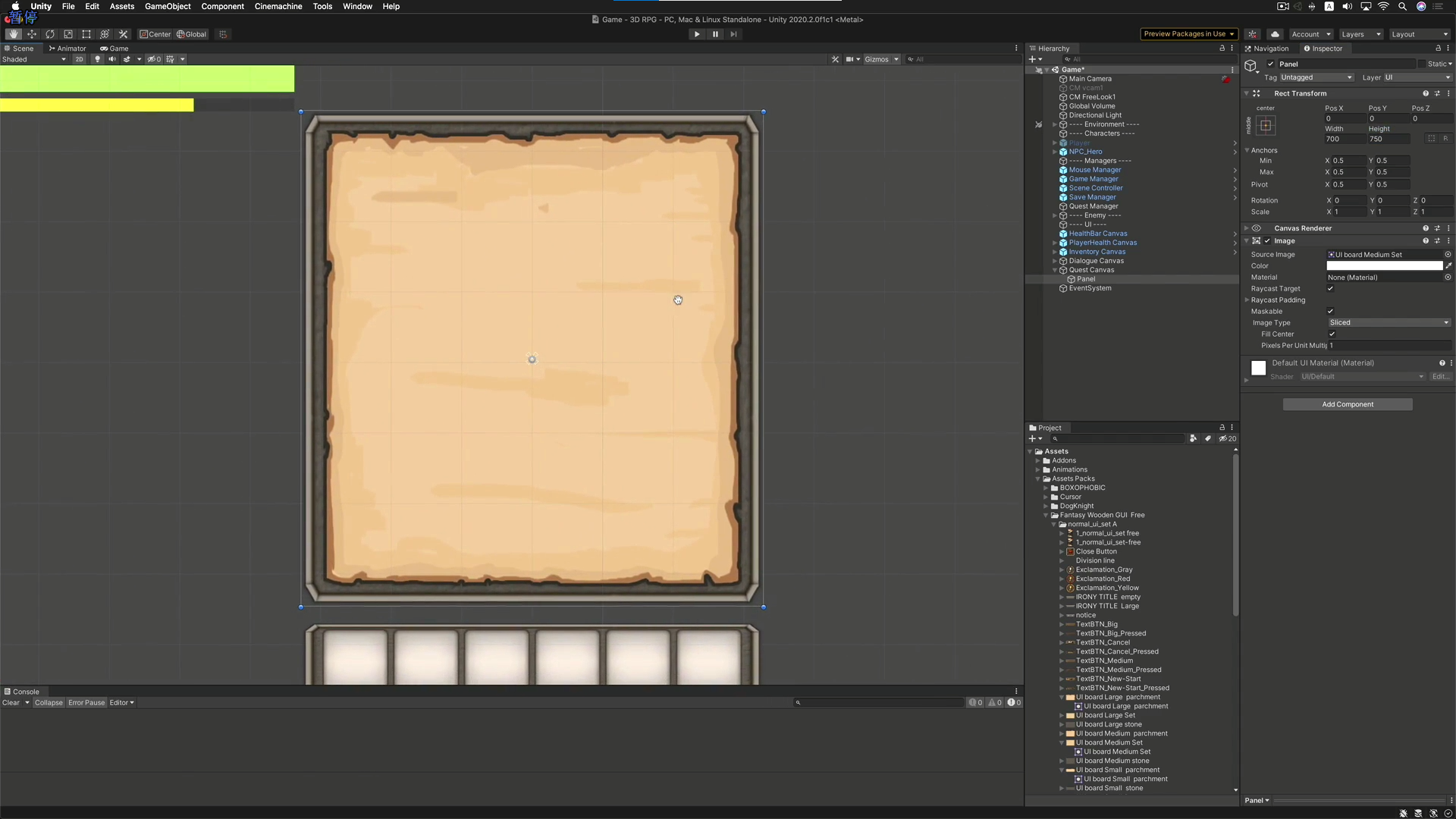This screenshot has width=1456, height=819.
Task: Toggle scene lighting lightbulb icon
Action: coord(97,59)
